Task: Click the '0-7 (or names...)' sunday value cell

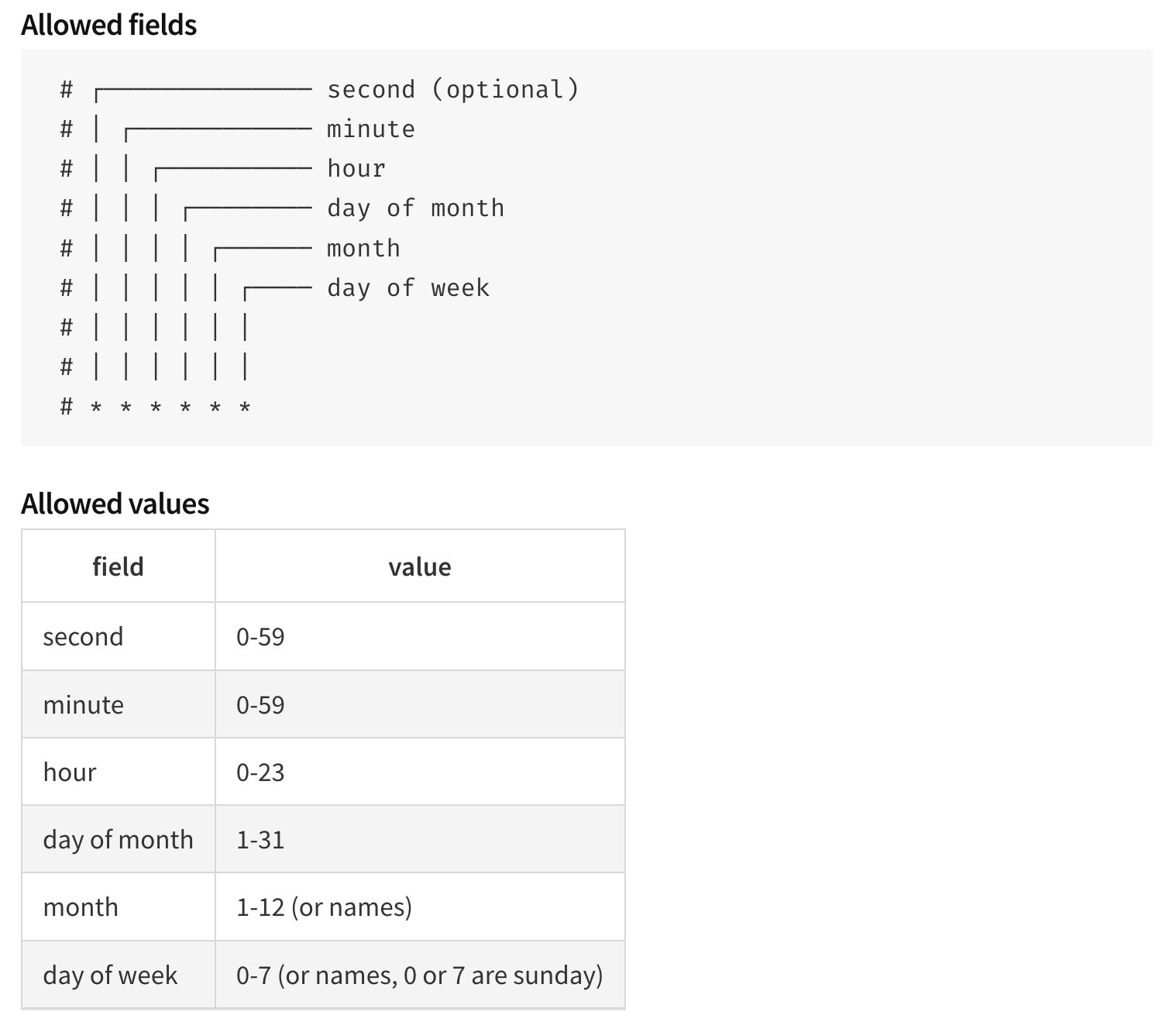Action: coord(420,975)
